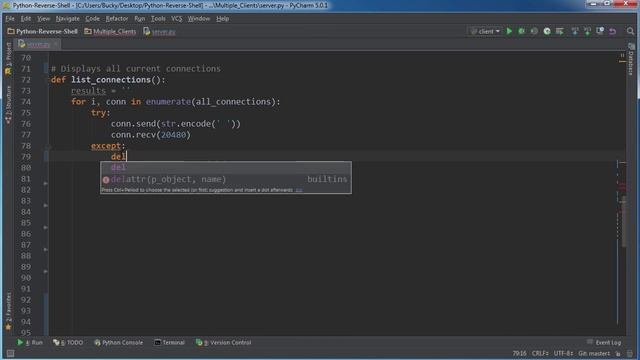Open the Event Log
Viewport: 640px width, 360px height.
tap(604, 342)
